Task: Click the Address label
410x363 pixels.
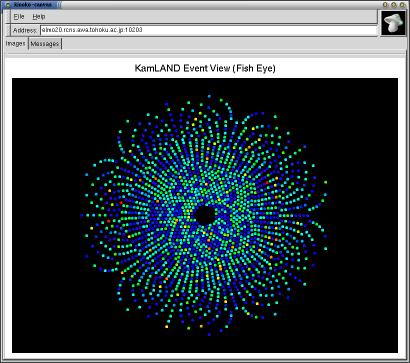Action: click(x=25, y=30)
